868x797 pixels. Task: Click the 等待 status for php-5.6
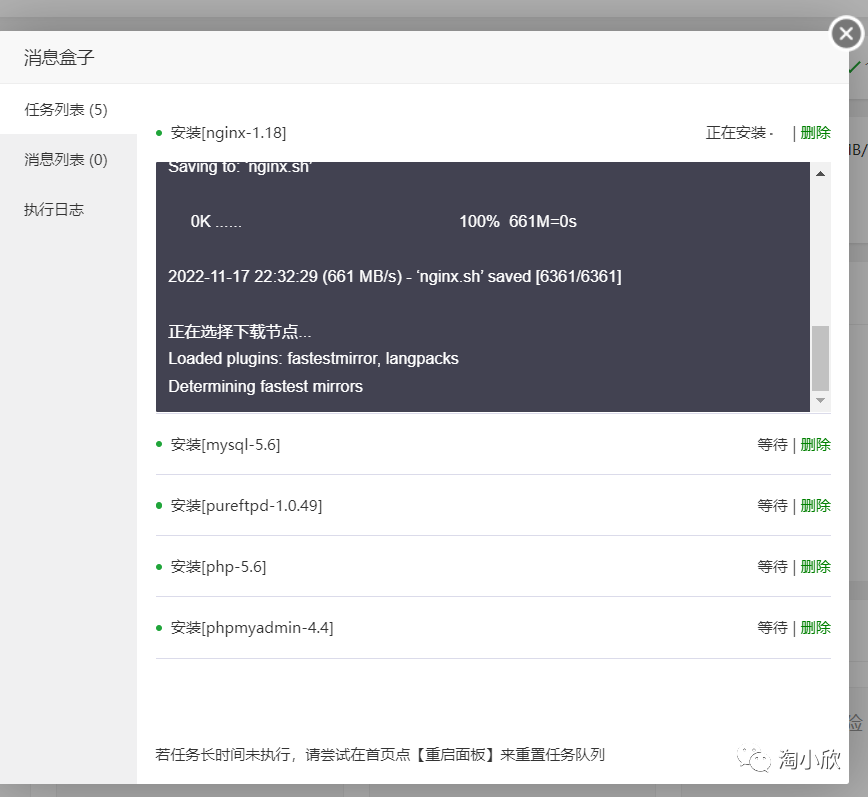coord(772,566)
